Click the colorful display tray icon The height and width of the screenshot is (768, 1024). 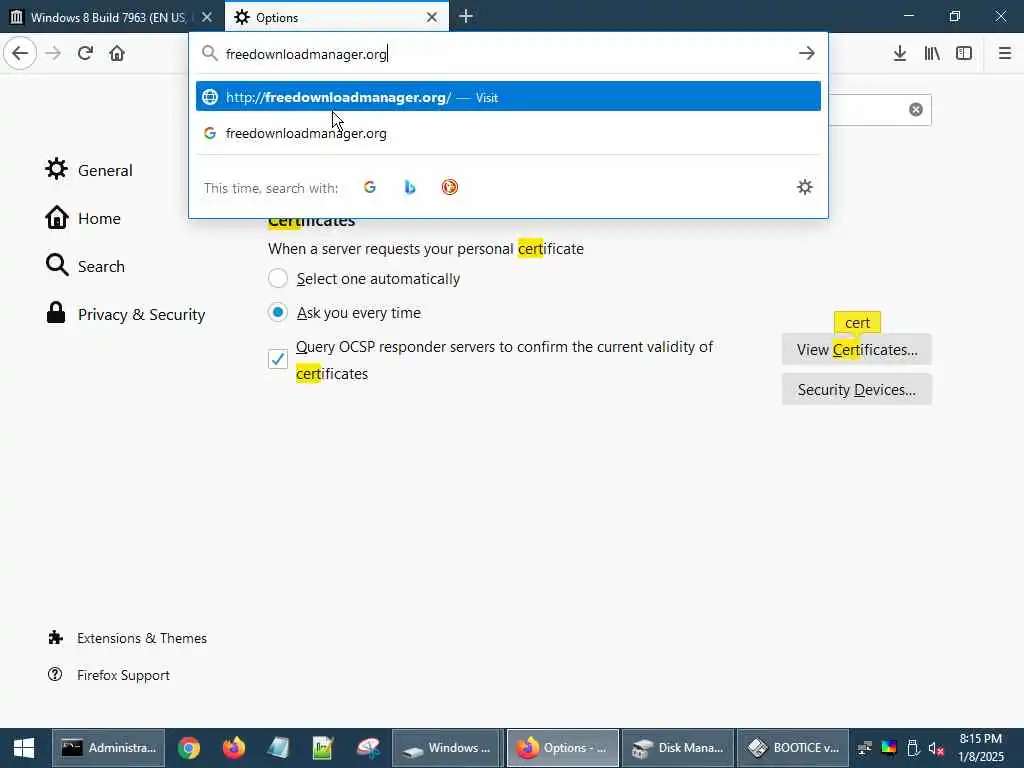(889, 748)
